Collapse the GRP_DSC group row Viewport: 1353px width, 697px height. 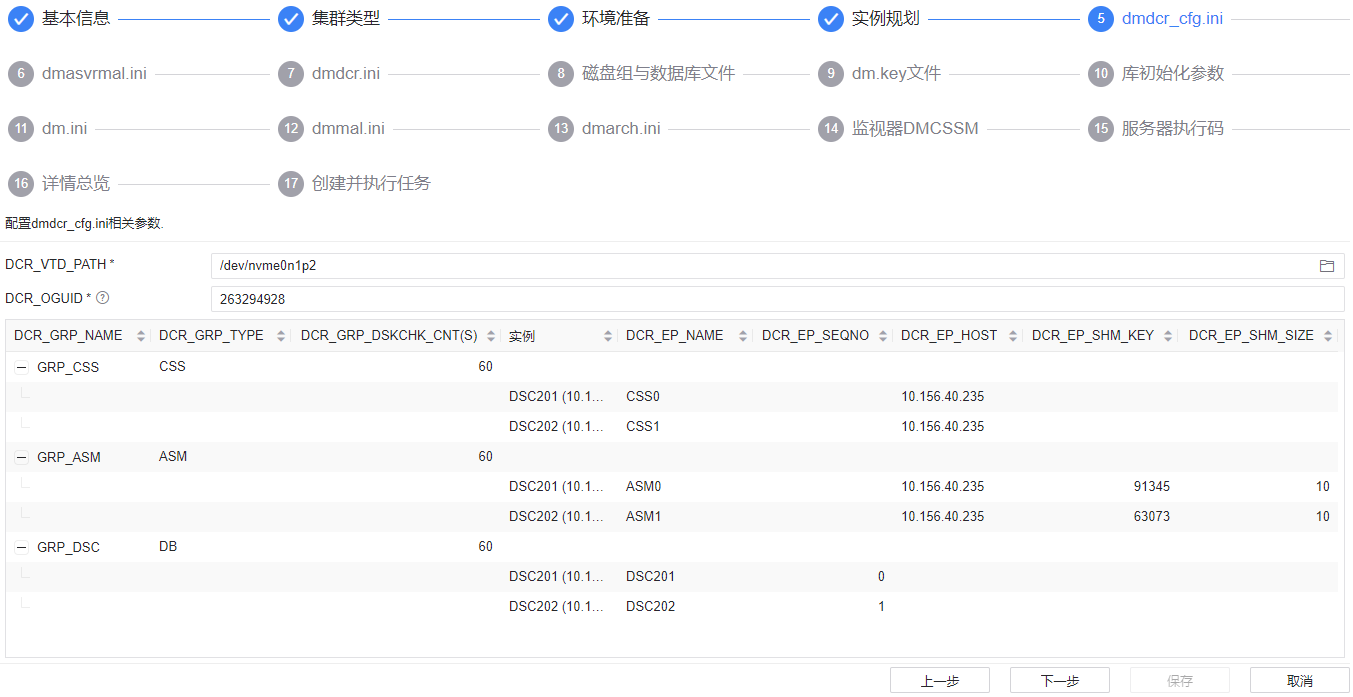21,547
